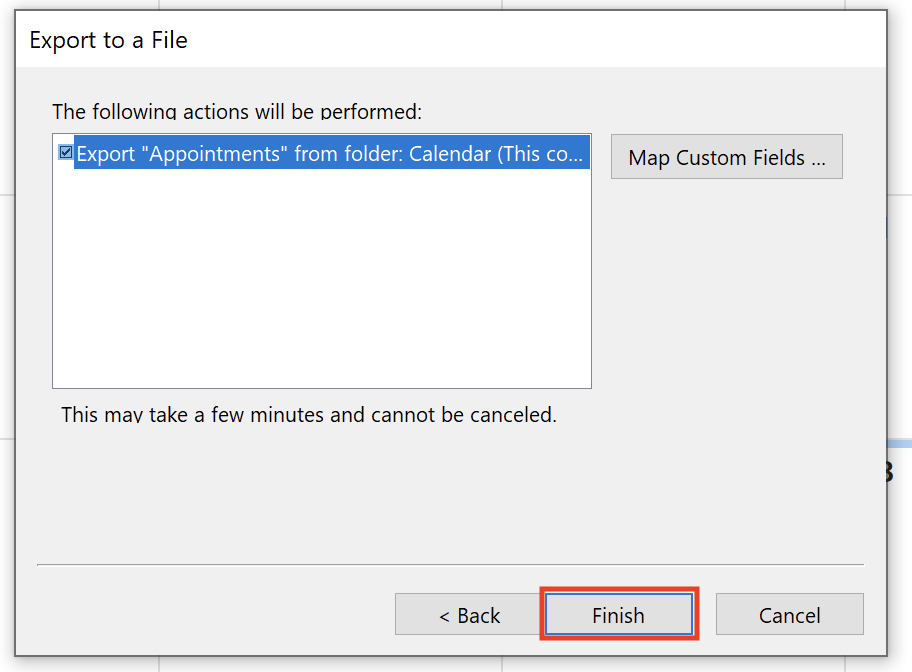
Task: Click the "following actions will be performed" label
Action: tap(237, 111)
